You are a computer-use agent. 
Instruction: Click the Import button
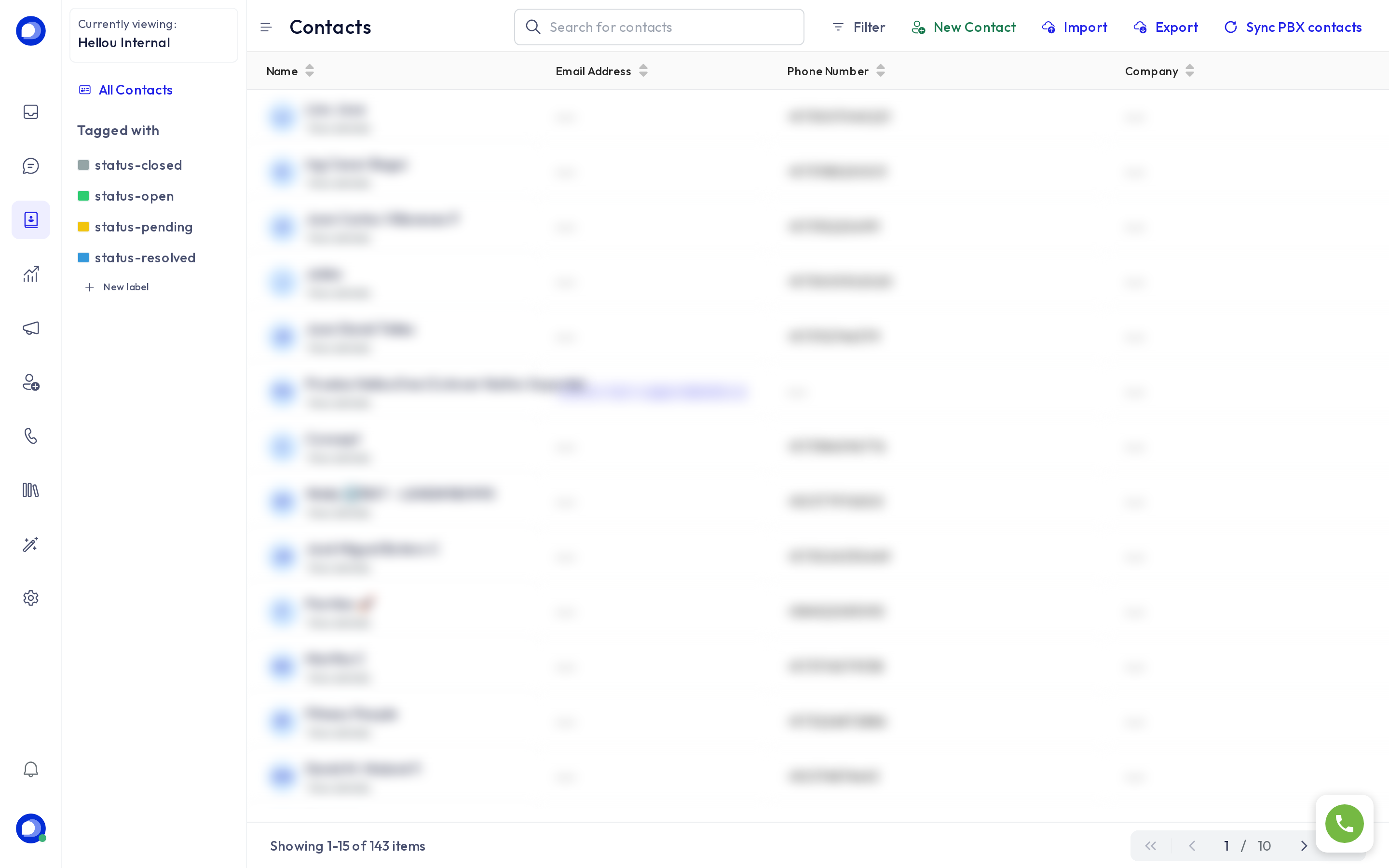click(1074, 27)
